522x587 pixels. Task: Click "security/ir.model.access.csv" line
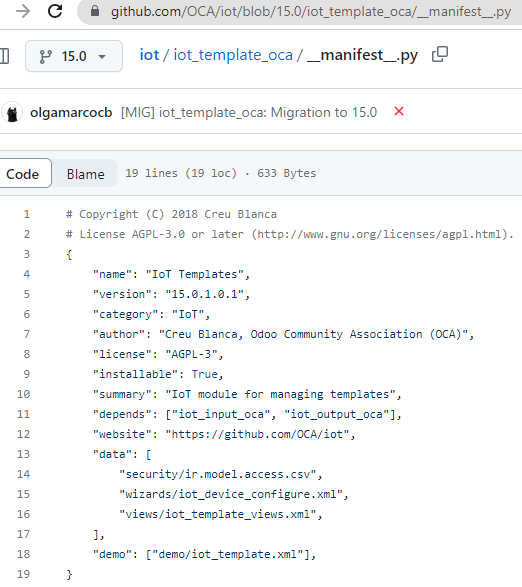[221, 474]
